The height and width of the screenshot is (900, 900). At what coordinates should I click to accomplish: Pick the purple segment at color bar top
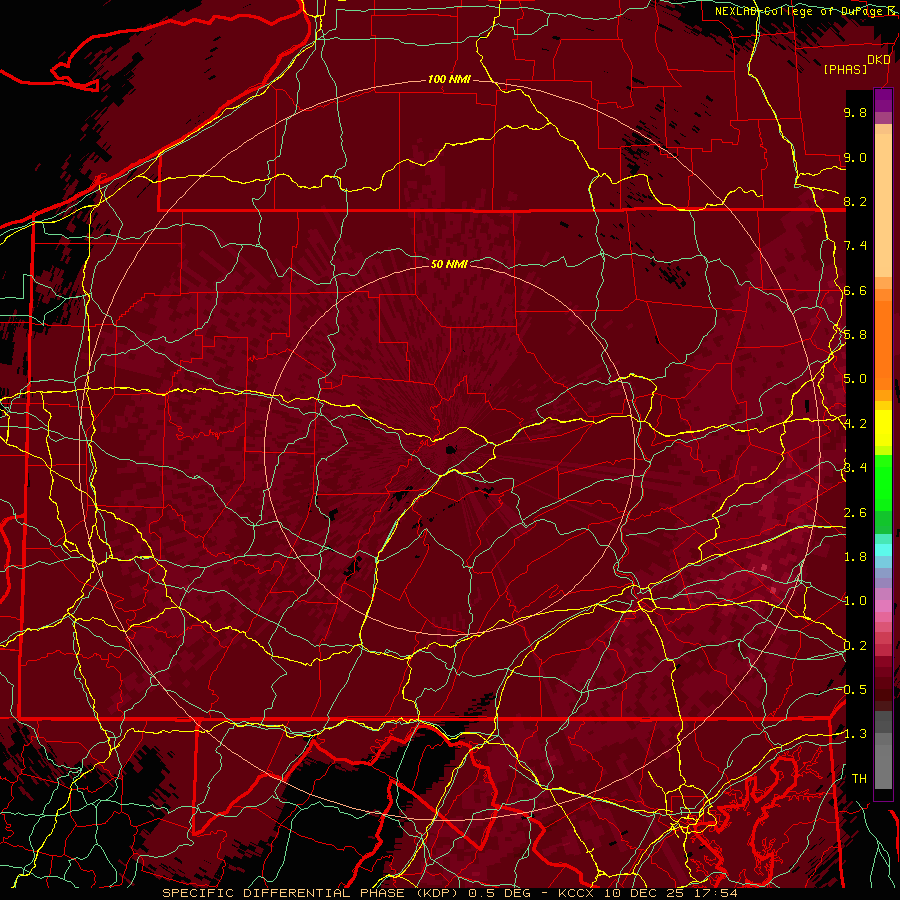click(883, 100)
